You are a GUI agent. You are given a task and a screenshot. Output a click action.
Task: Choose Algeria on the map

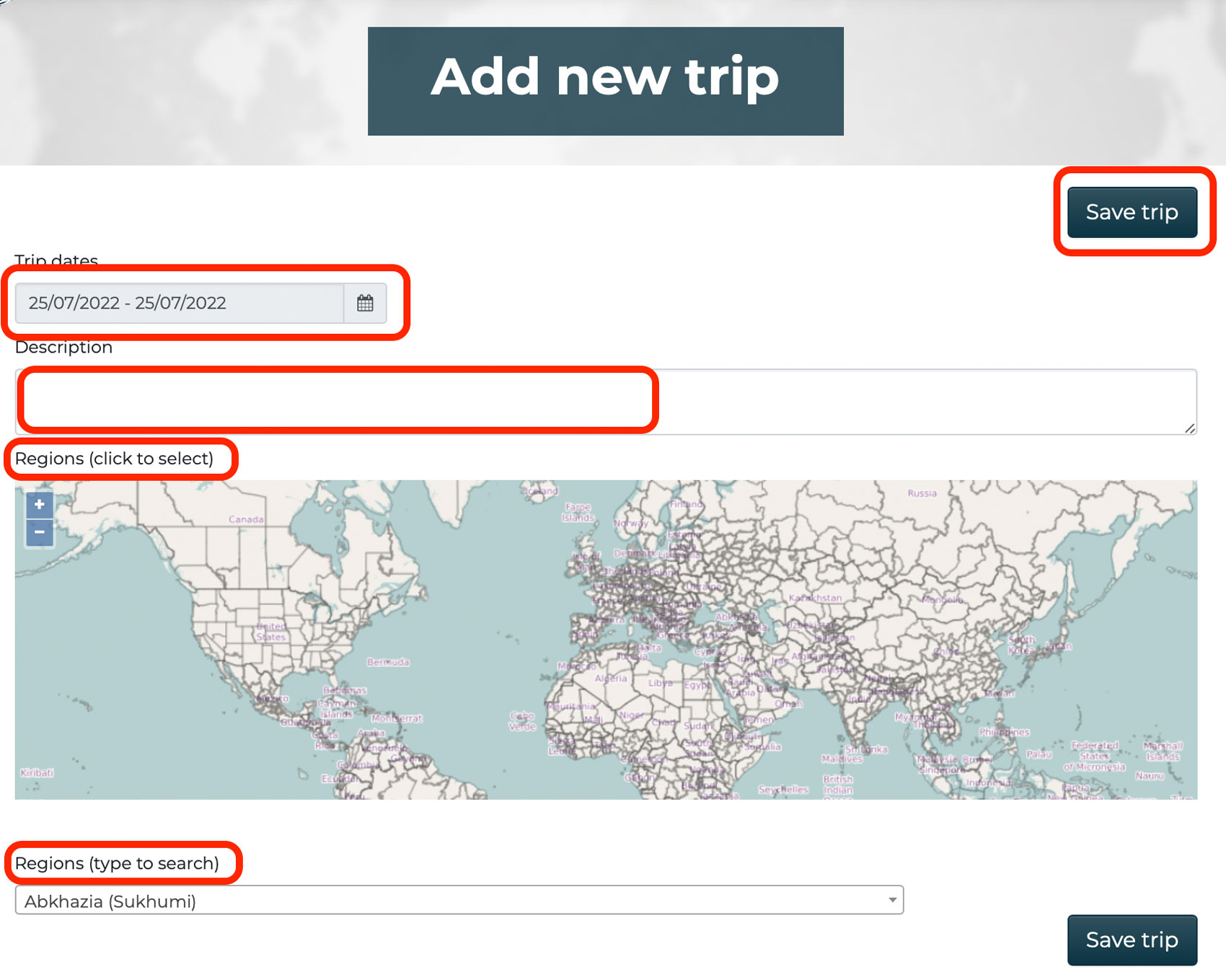[611, 679]
